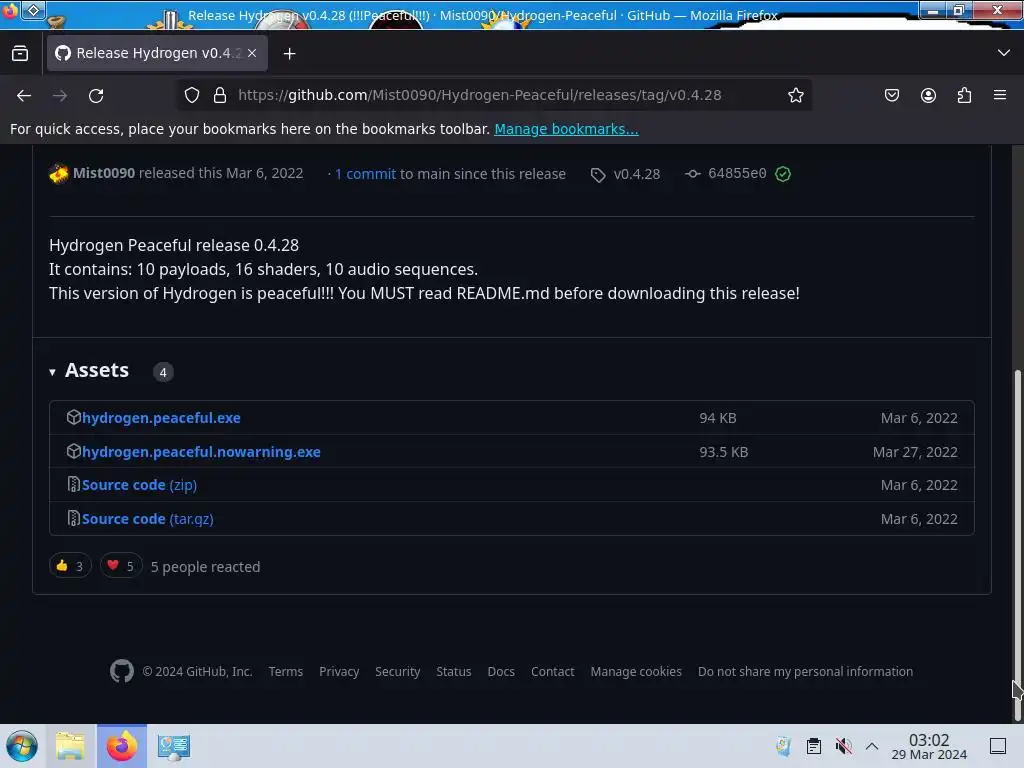Screen dimensions: 1024x768
Task: Open commit 64855e0
Action: (737, 174)
